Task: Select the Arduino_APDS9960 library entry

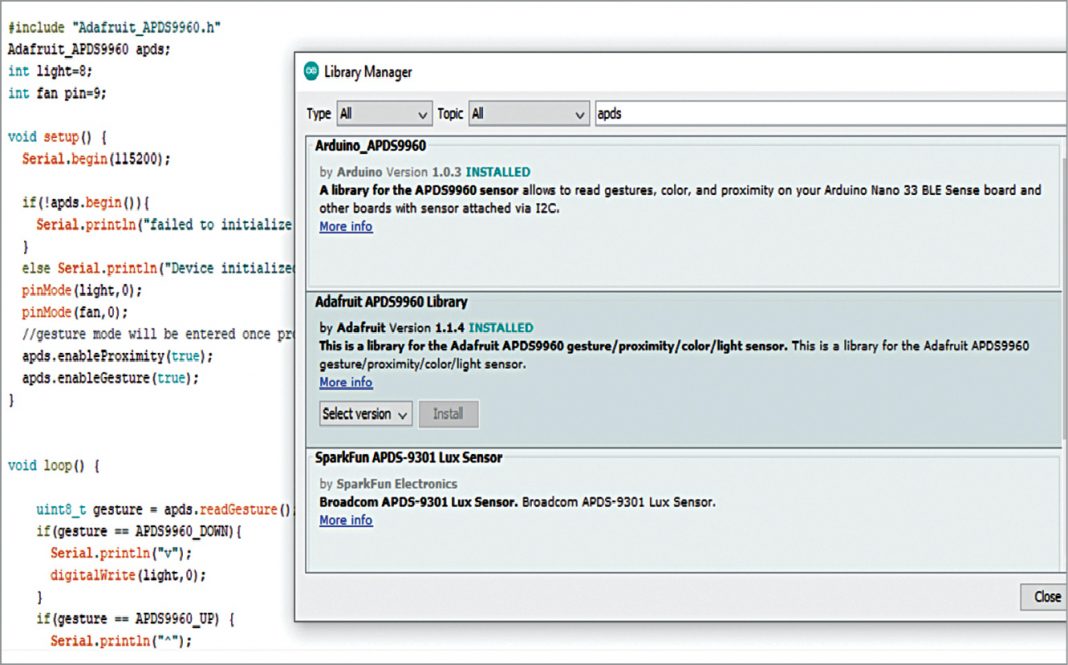Action: [x=371, y=146]
